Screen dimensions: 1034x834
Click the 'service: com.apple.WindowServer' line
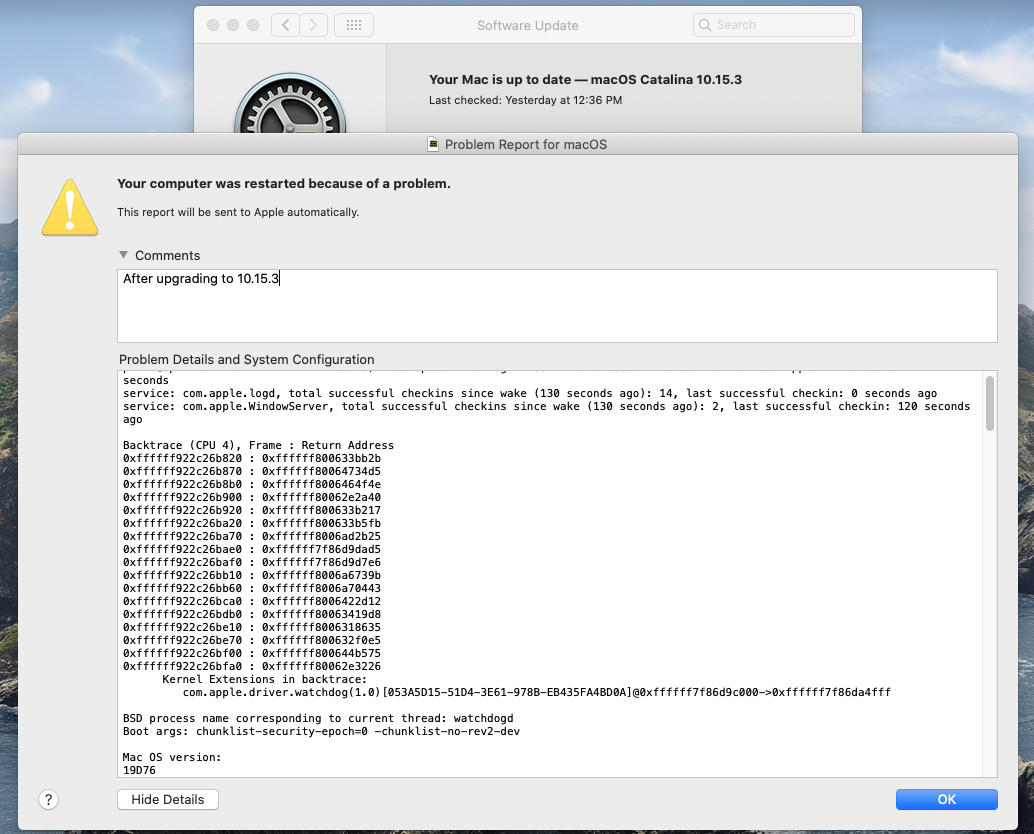[546, 413]
